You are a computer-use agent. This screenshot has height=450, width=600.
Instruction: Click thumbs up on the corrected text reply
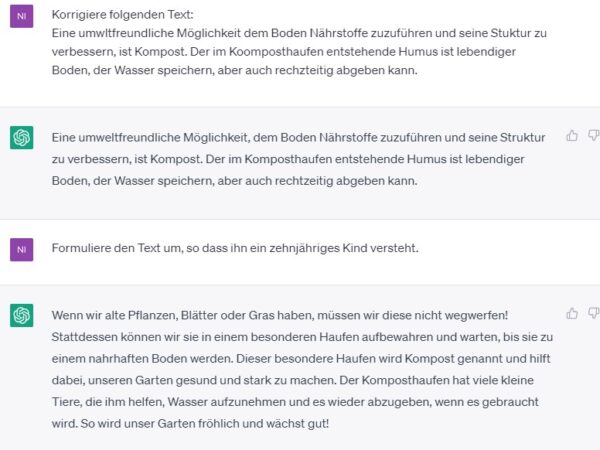tap(572, 135)
